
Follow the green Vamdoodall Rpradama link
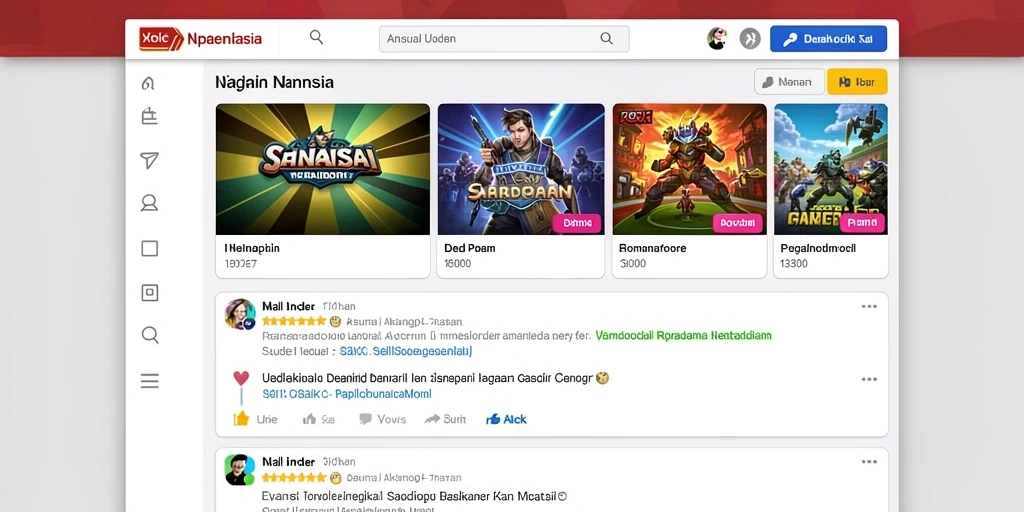click(683, 336)
